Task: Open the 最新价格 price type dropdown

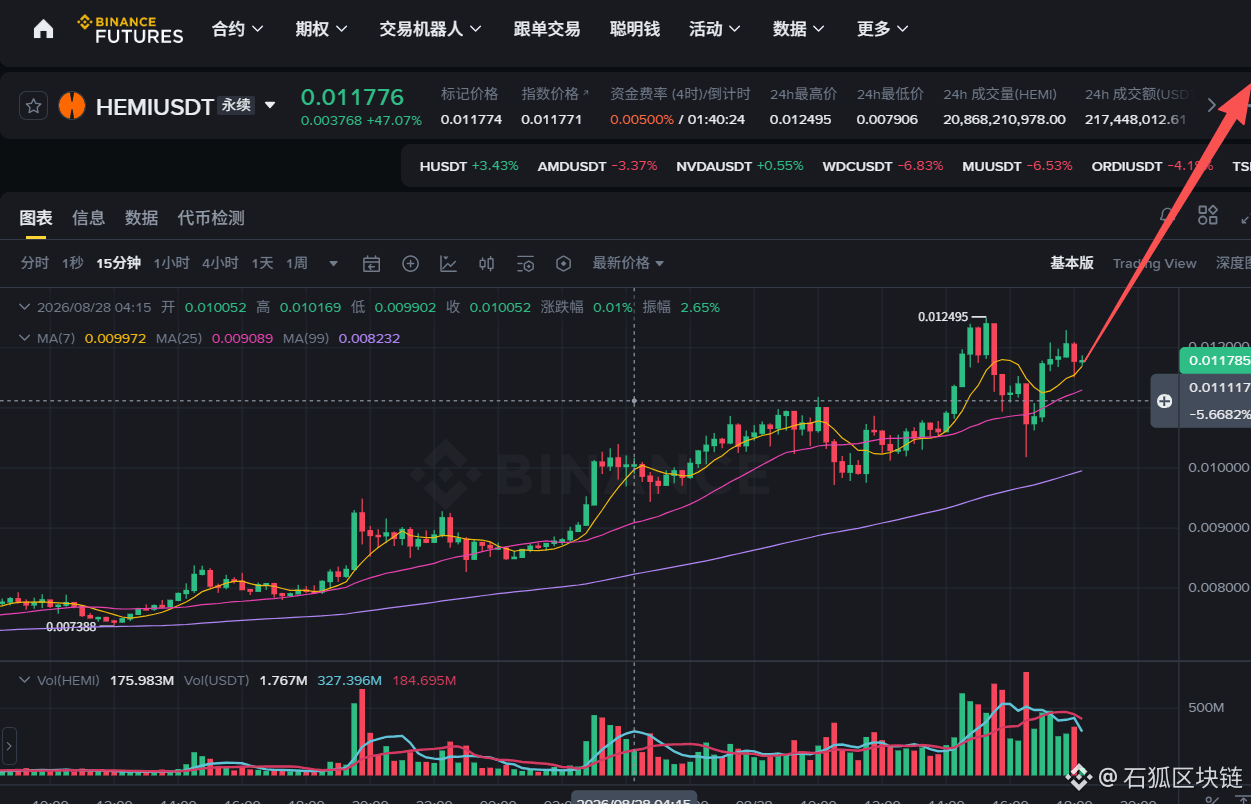Action: [629, 263]
